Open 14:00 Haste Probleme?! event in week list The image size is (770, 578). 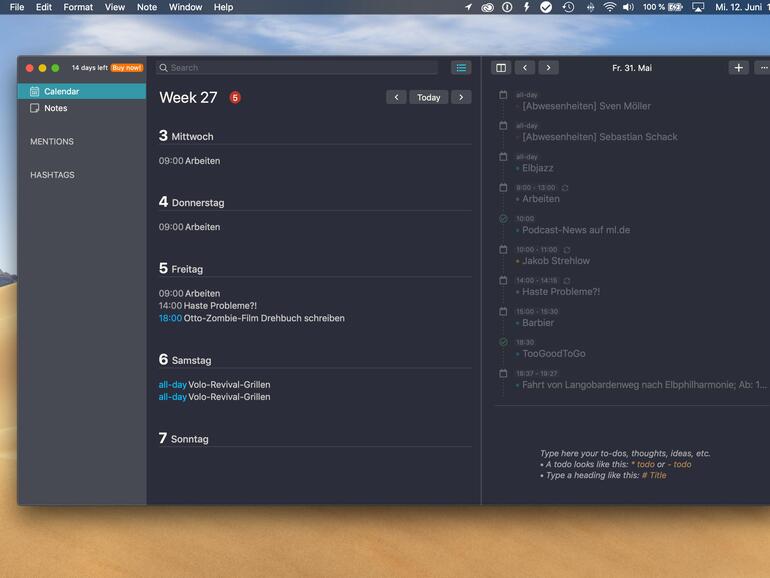pos(208,306)
